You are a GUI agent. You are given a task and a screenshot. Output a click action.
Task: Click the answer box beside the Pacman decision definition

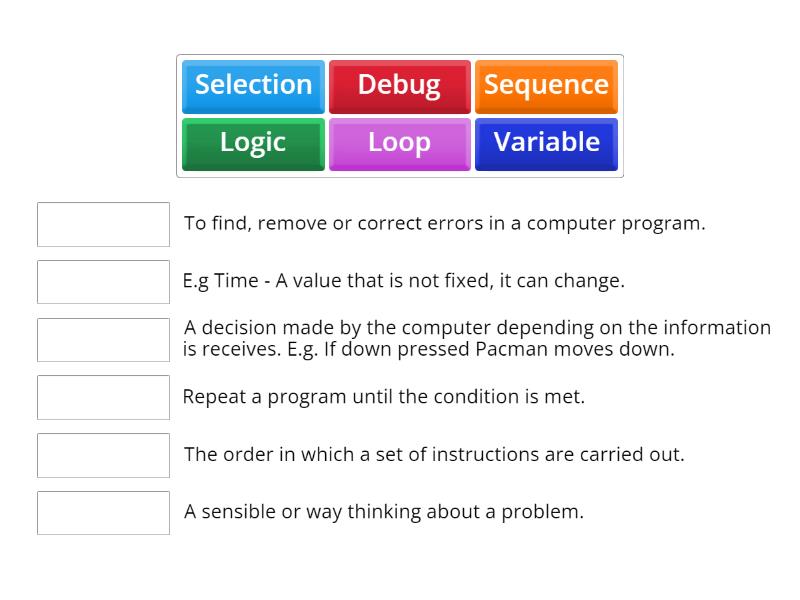[x=103, y=339]
